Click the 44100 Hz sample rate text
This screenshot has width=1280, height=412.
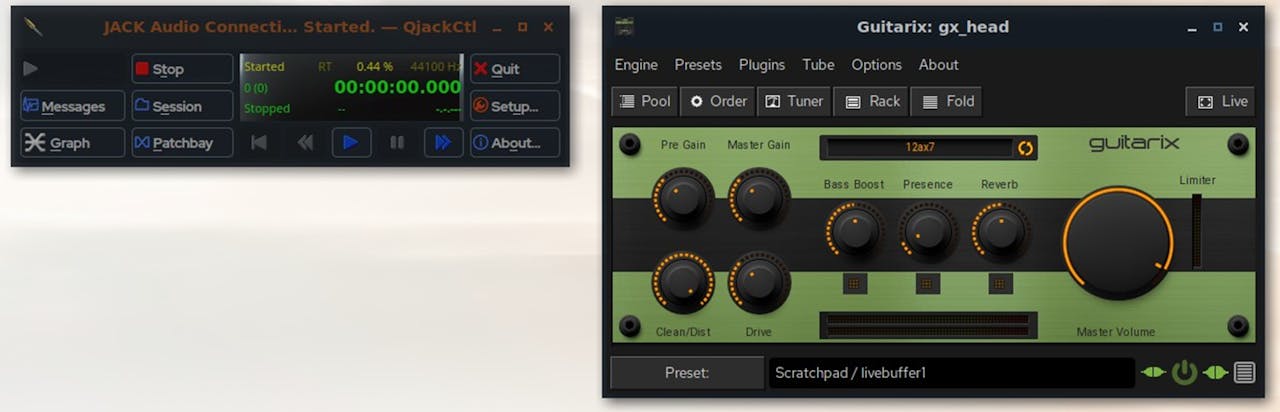point(436,67)
